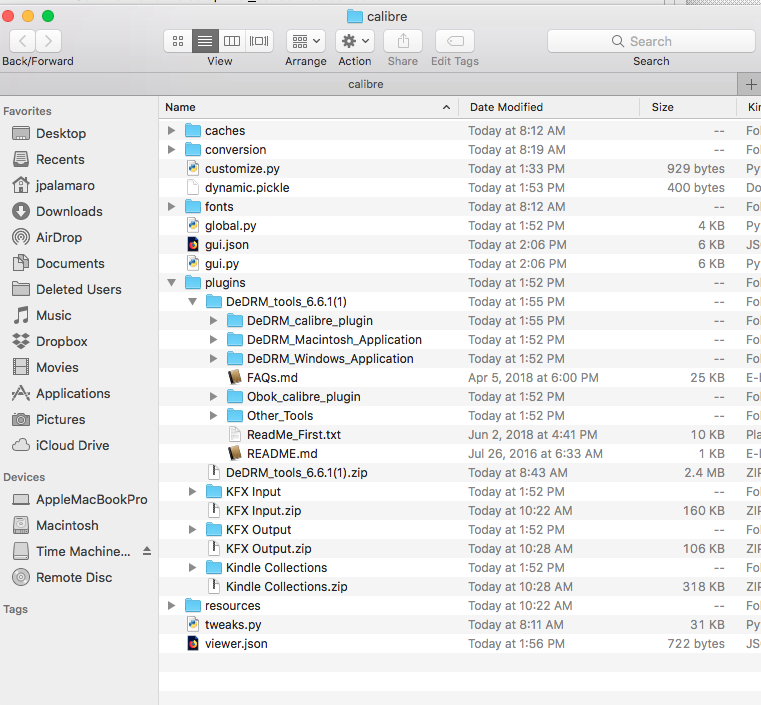Add a new tab with the plus button
The width and height of the screenshot is (761, 705).
coord(750,84)
